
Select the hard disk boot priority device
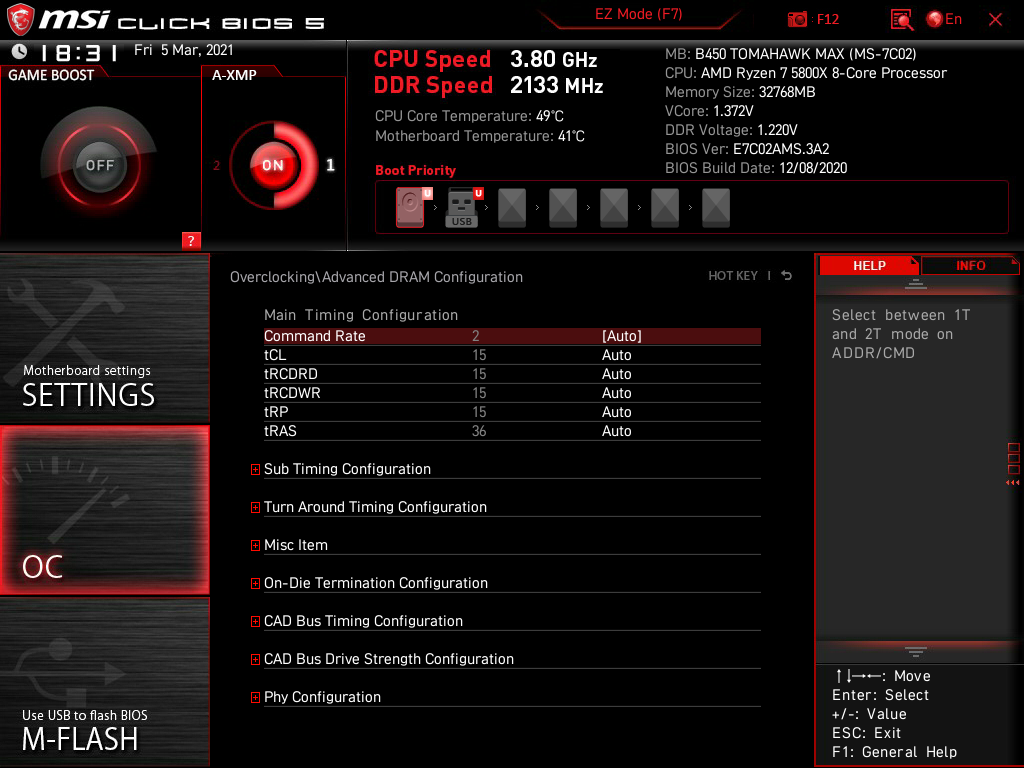pos(411,207)
